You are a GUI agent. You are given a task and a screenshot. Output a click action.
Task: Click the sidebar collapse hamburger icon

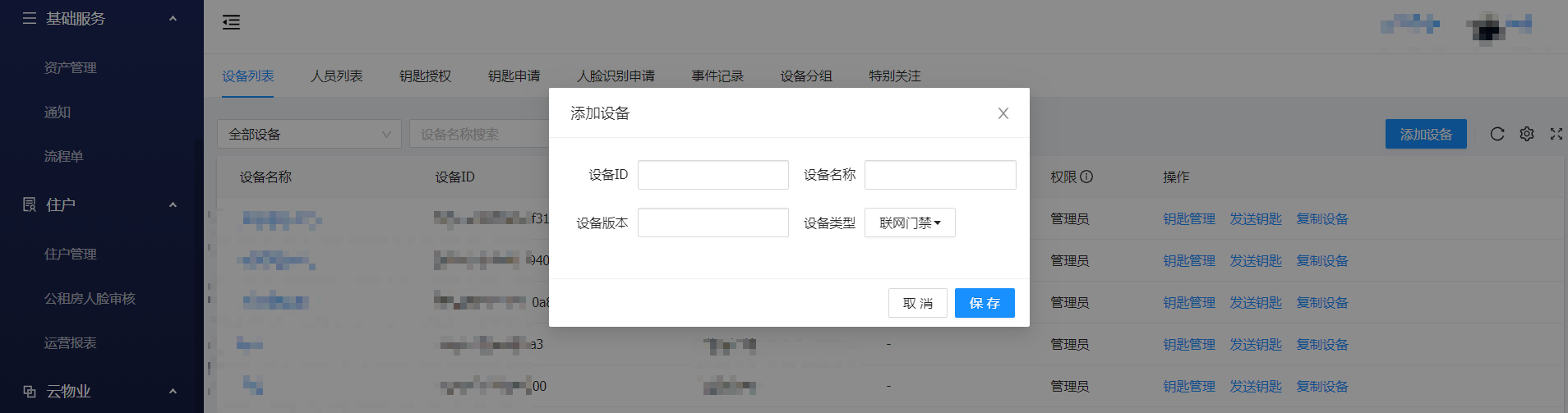[x=231, y=22]
